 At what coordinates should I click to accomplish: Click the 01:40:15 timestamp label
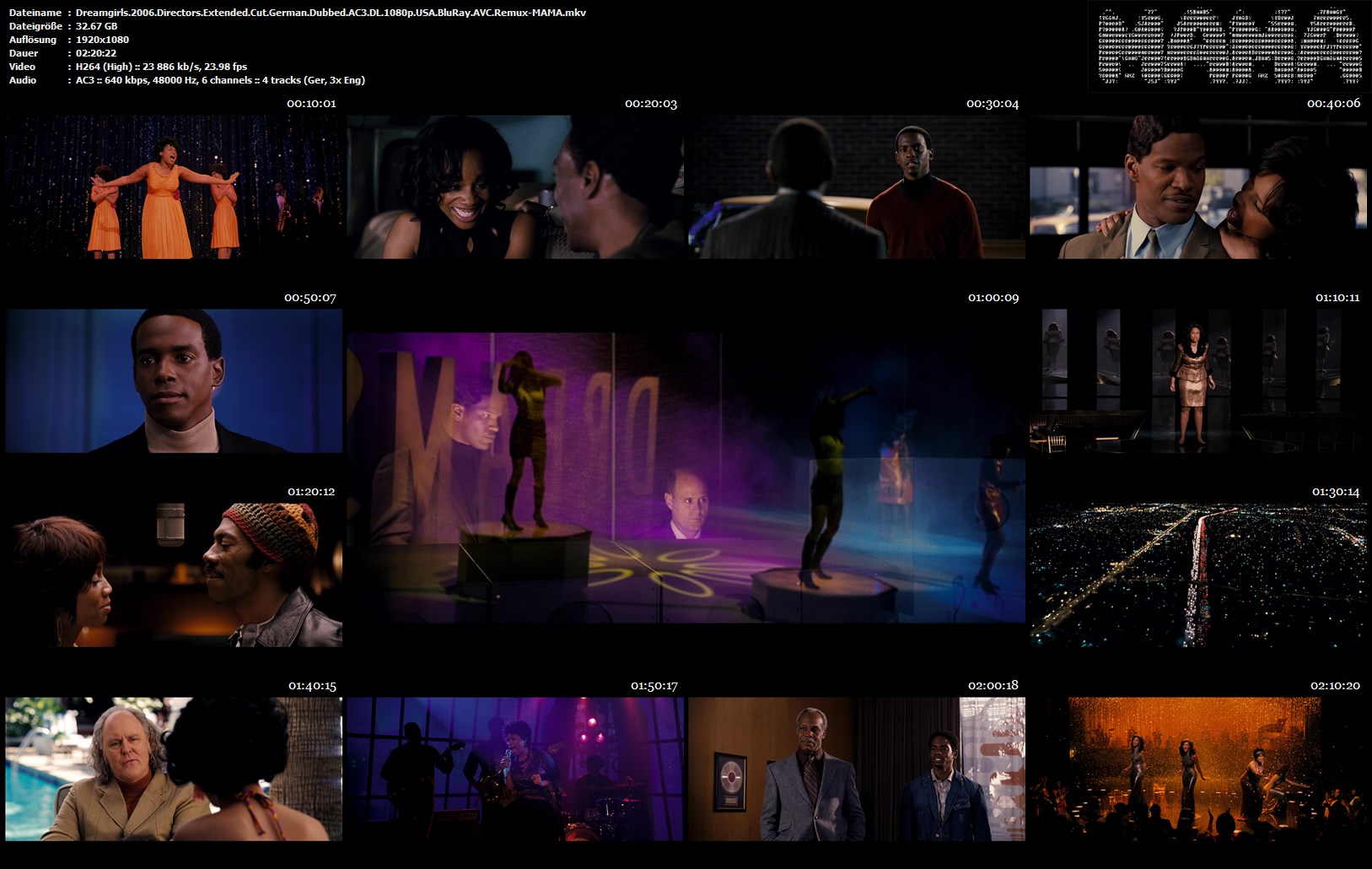[312, 686]
